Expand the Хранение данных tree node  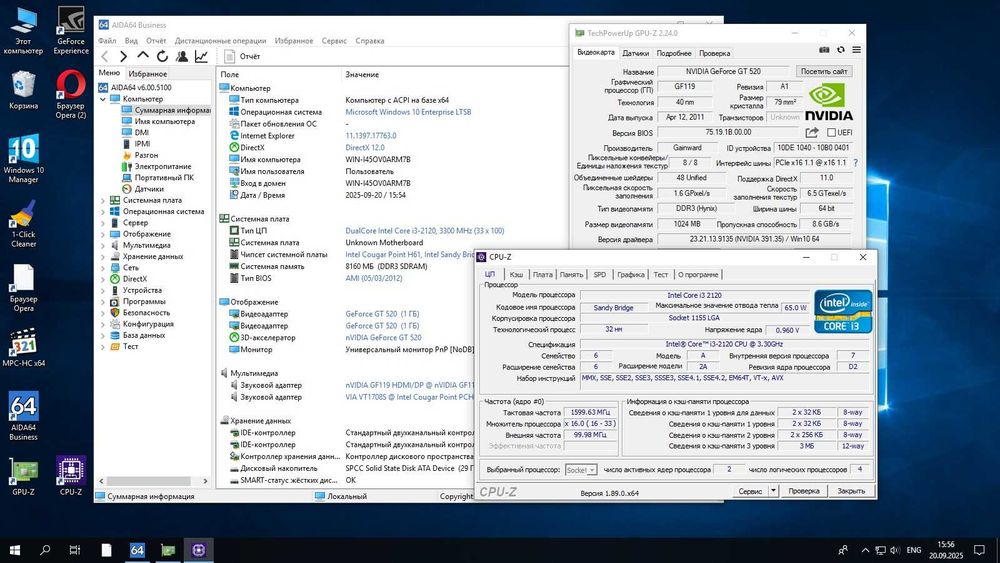click(103, 257)
